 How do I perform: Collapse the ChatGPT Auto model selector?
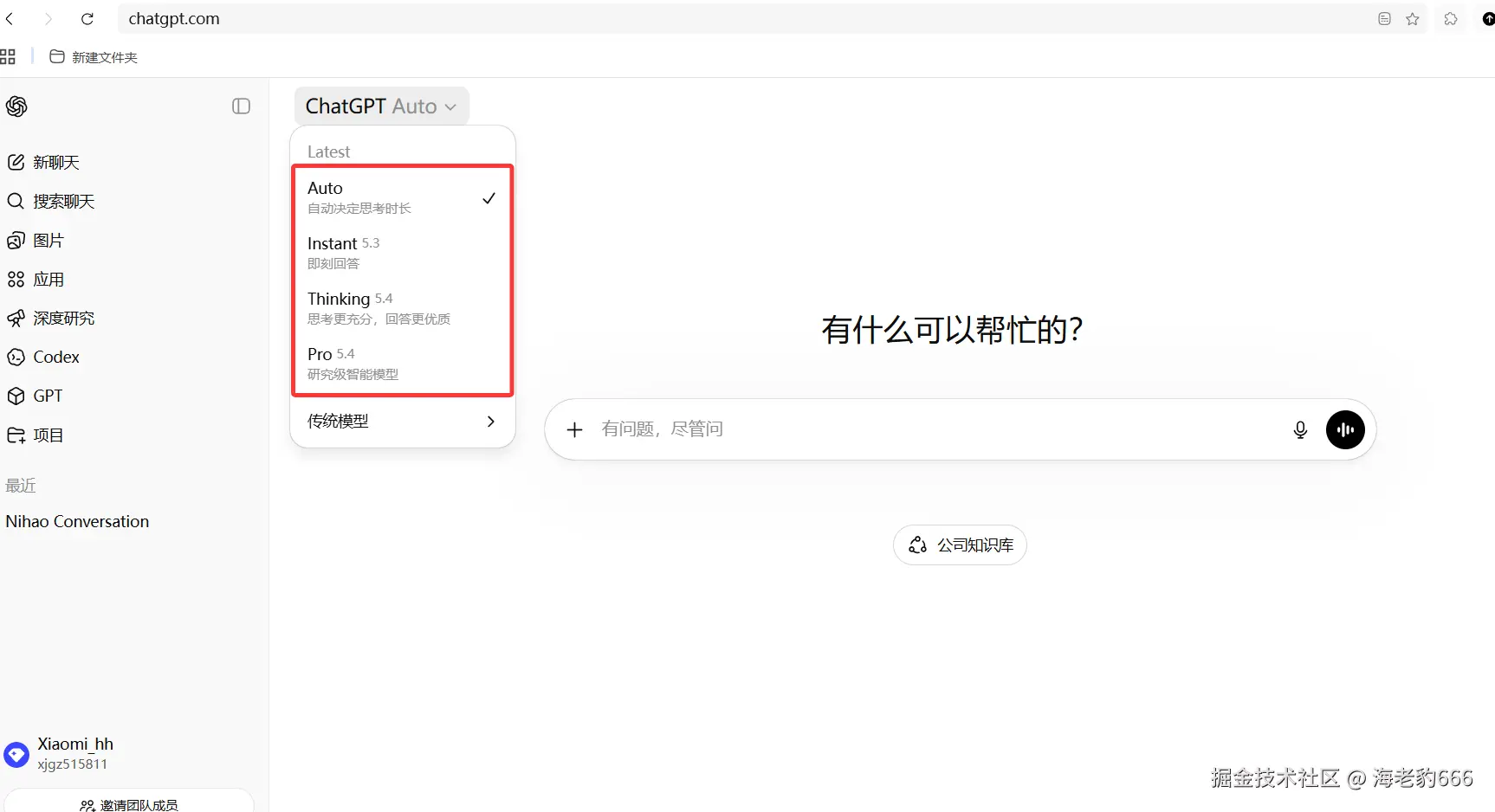(381, 106)
